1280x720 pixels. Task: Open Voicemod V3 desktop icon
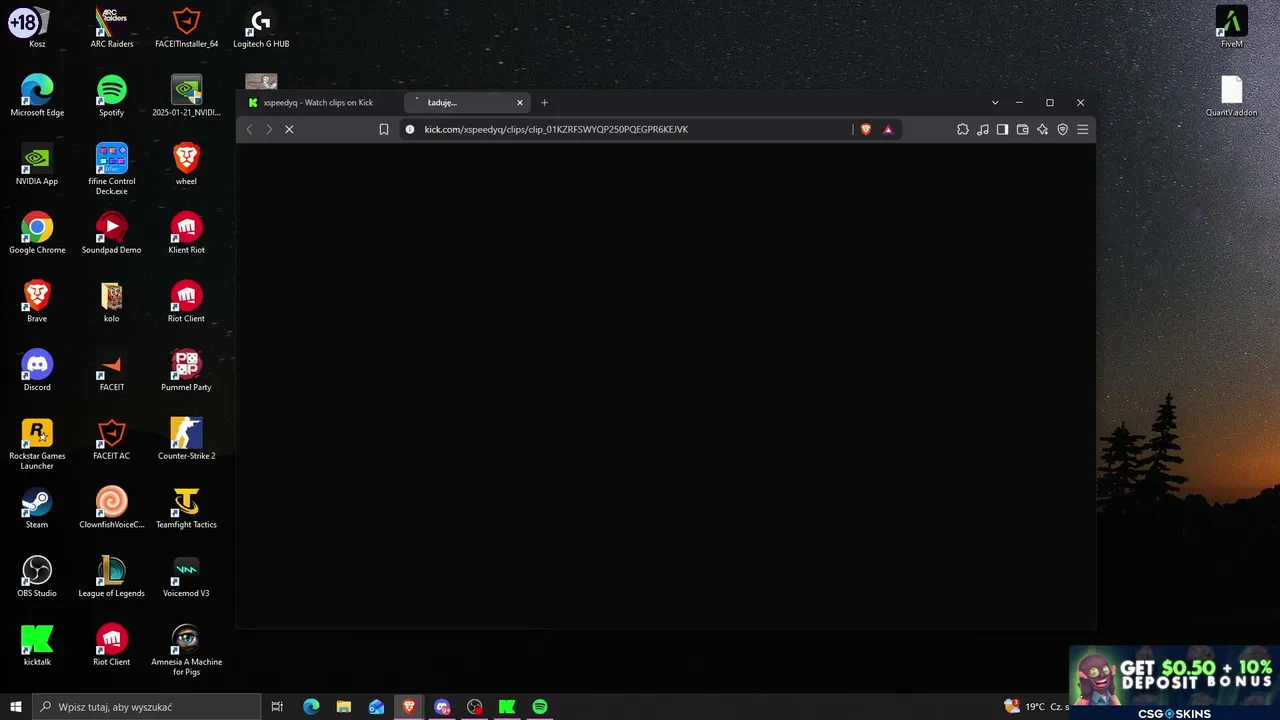click(x=186, y=577)
